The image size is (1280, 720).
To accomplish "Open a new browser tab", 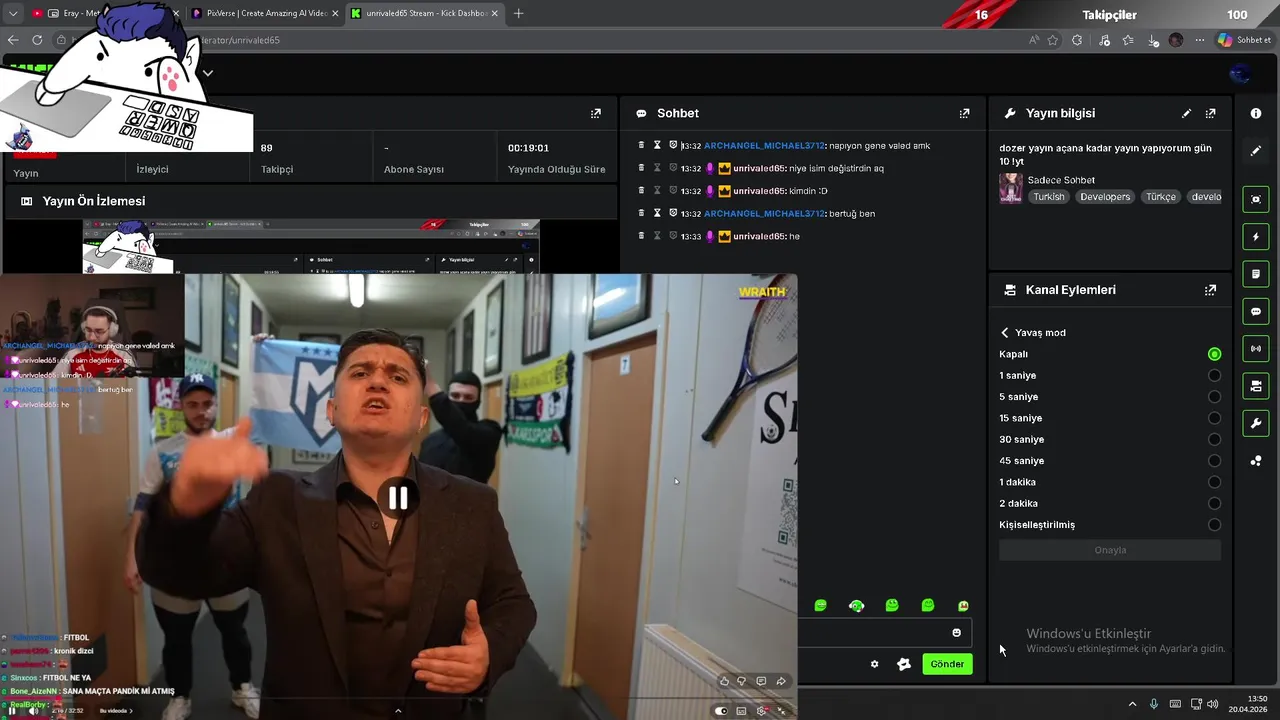I will (x=518, y=13).
